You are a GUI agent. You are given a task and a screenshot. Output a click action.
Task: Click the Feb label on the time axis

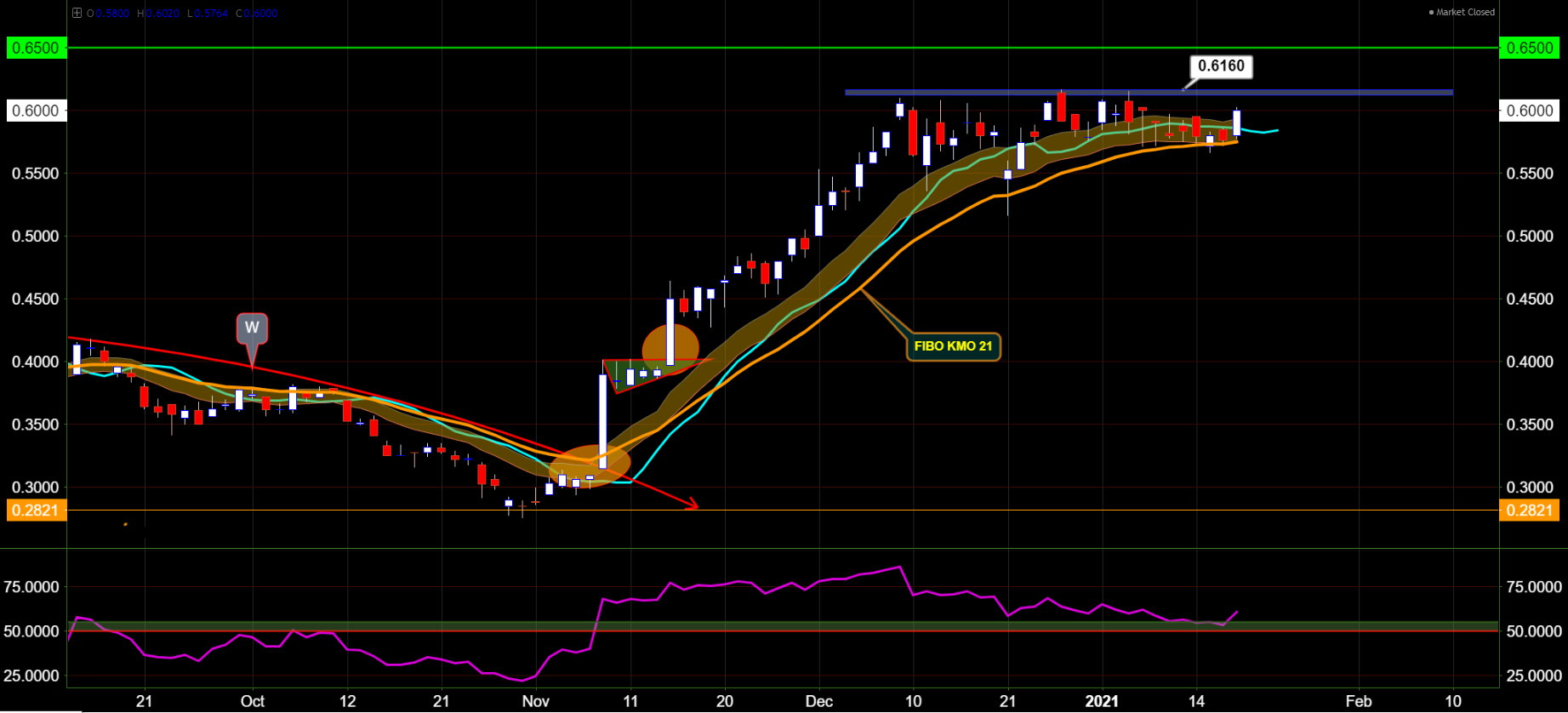pos(1359,701)
